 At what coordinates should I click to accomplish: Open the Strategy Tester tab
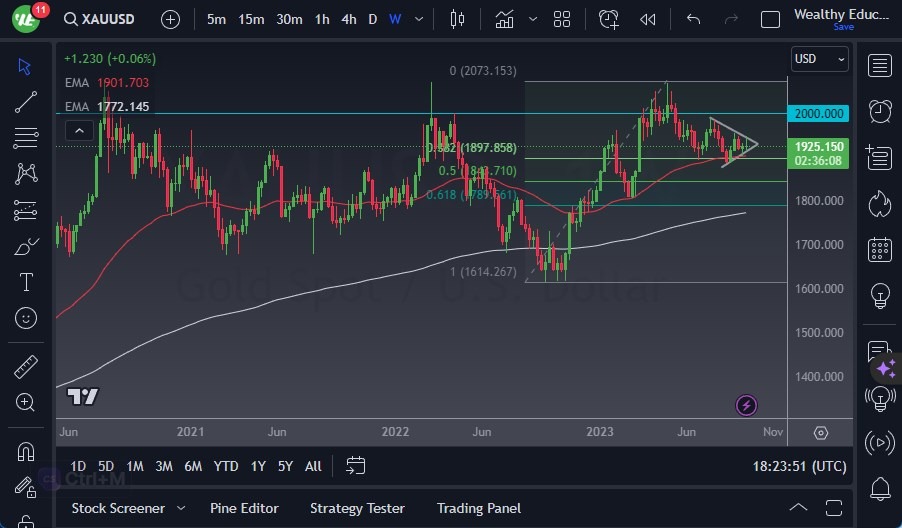tap(357, 508)
